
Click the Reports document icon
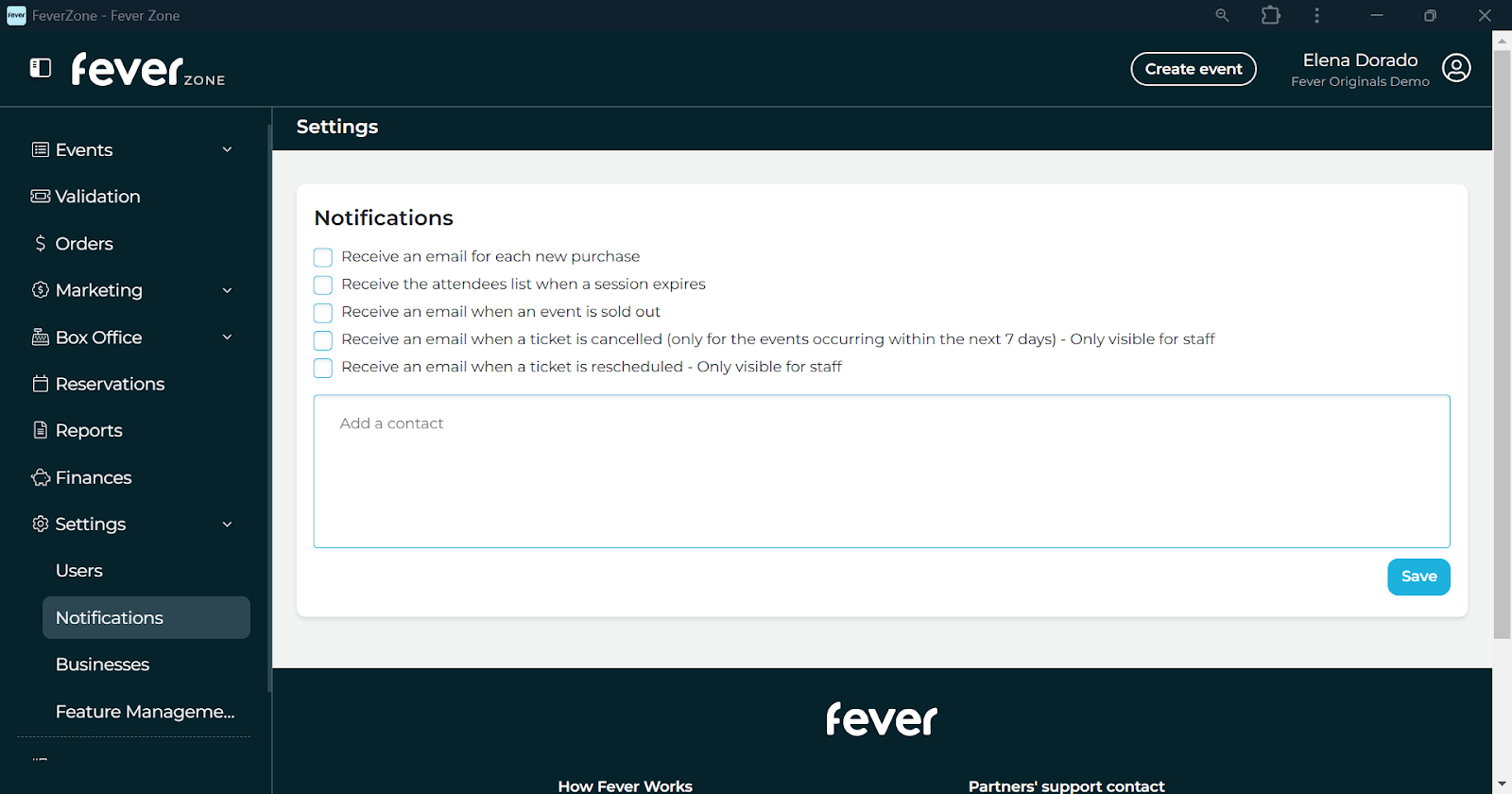tap(41, 430)
